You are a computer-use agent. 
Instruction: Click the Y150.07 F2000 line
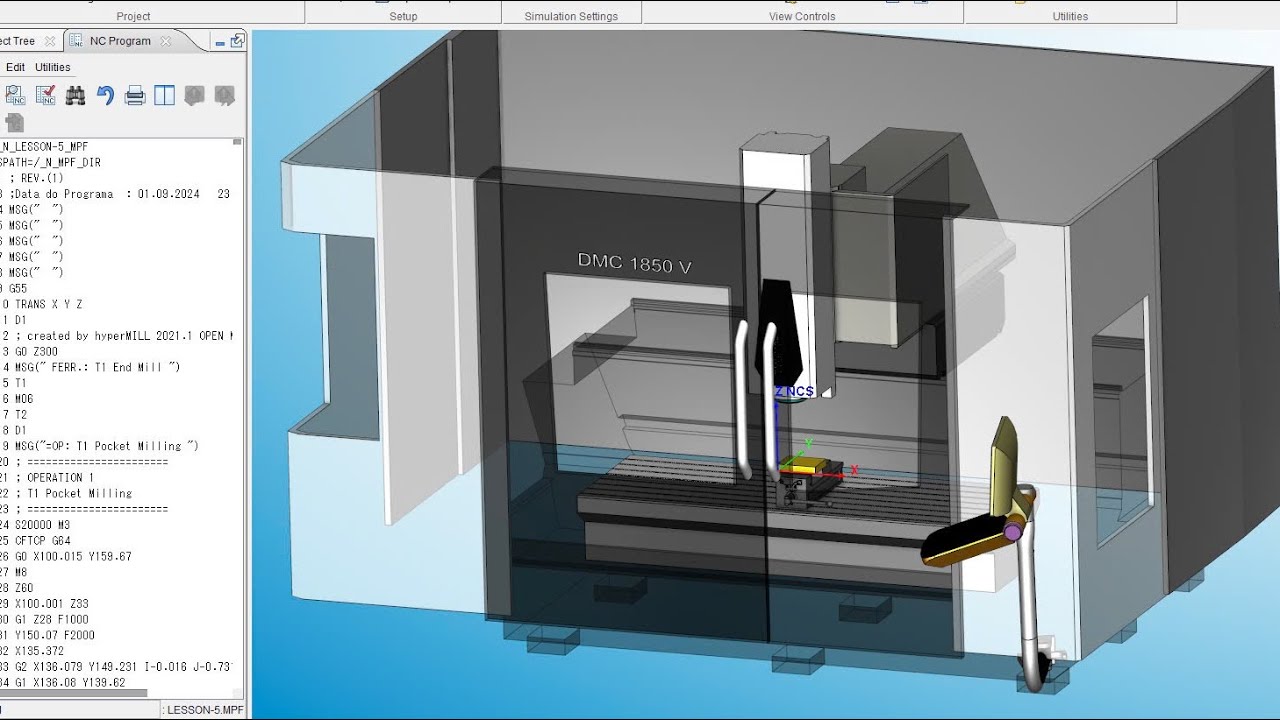pyautogui.click(x=54, y=634)
